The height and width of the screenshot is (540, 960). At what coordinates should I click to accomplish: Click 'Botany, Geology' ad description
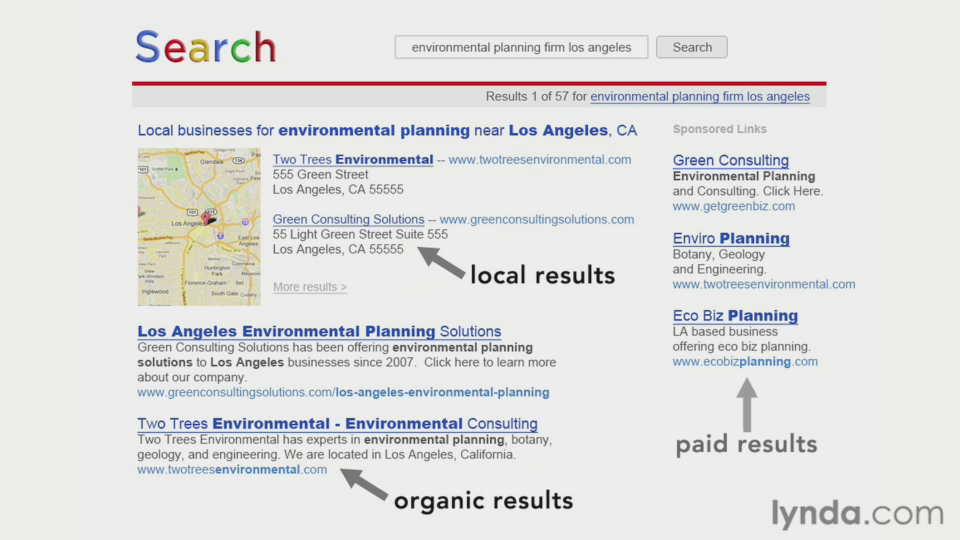pyautogui.click(x=719, y=255)
